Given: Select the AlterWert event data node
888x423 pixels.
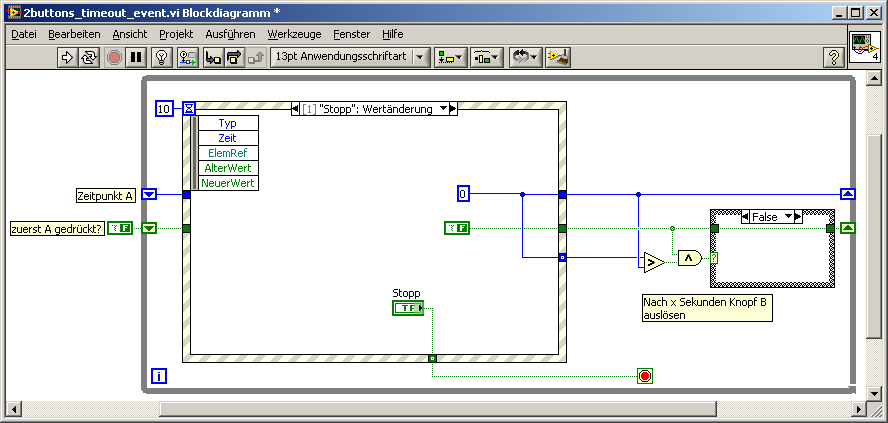Looking at the screenshot, I should 227,168.
